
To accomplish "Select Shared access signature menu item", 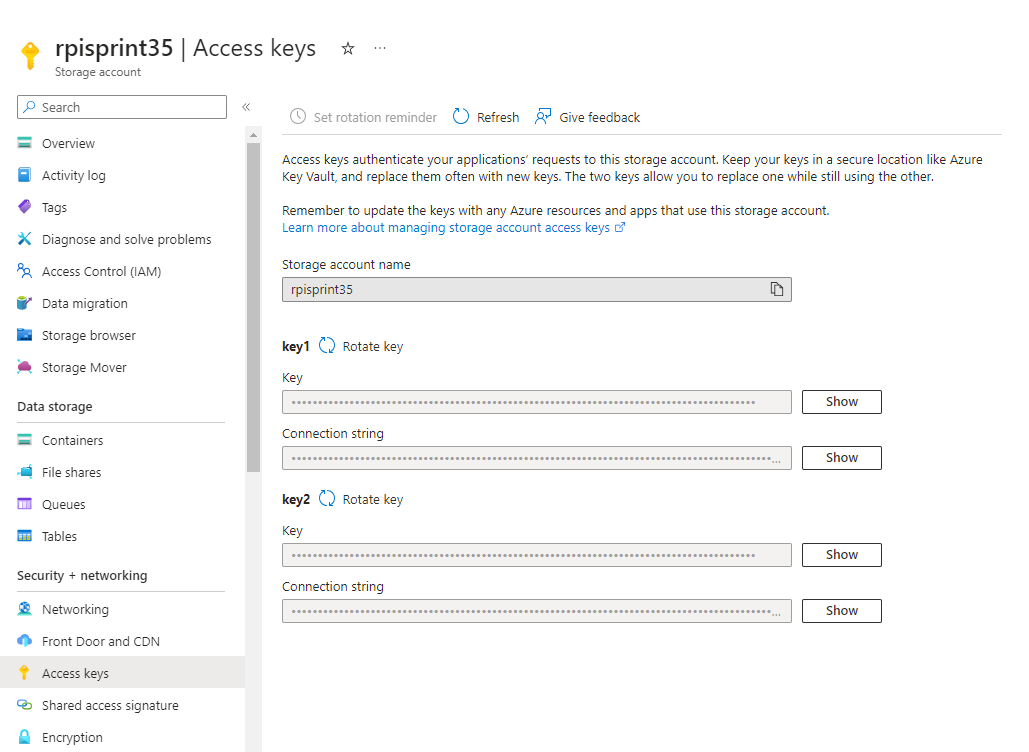I will (110, 705).
